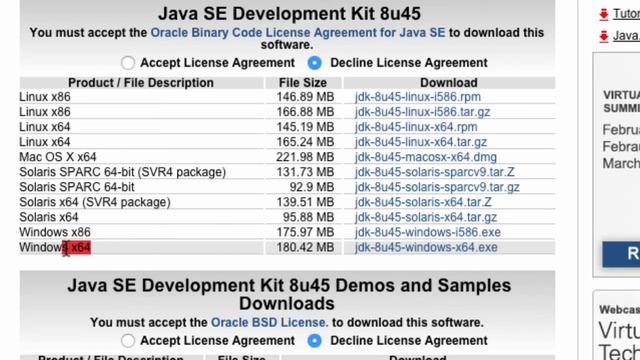Download jdk-8u45-linux-x64.rpm
Screen dimensions: 640x360
click(416, 127)
